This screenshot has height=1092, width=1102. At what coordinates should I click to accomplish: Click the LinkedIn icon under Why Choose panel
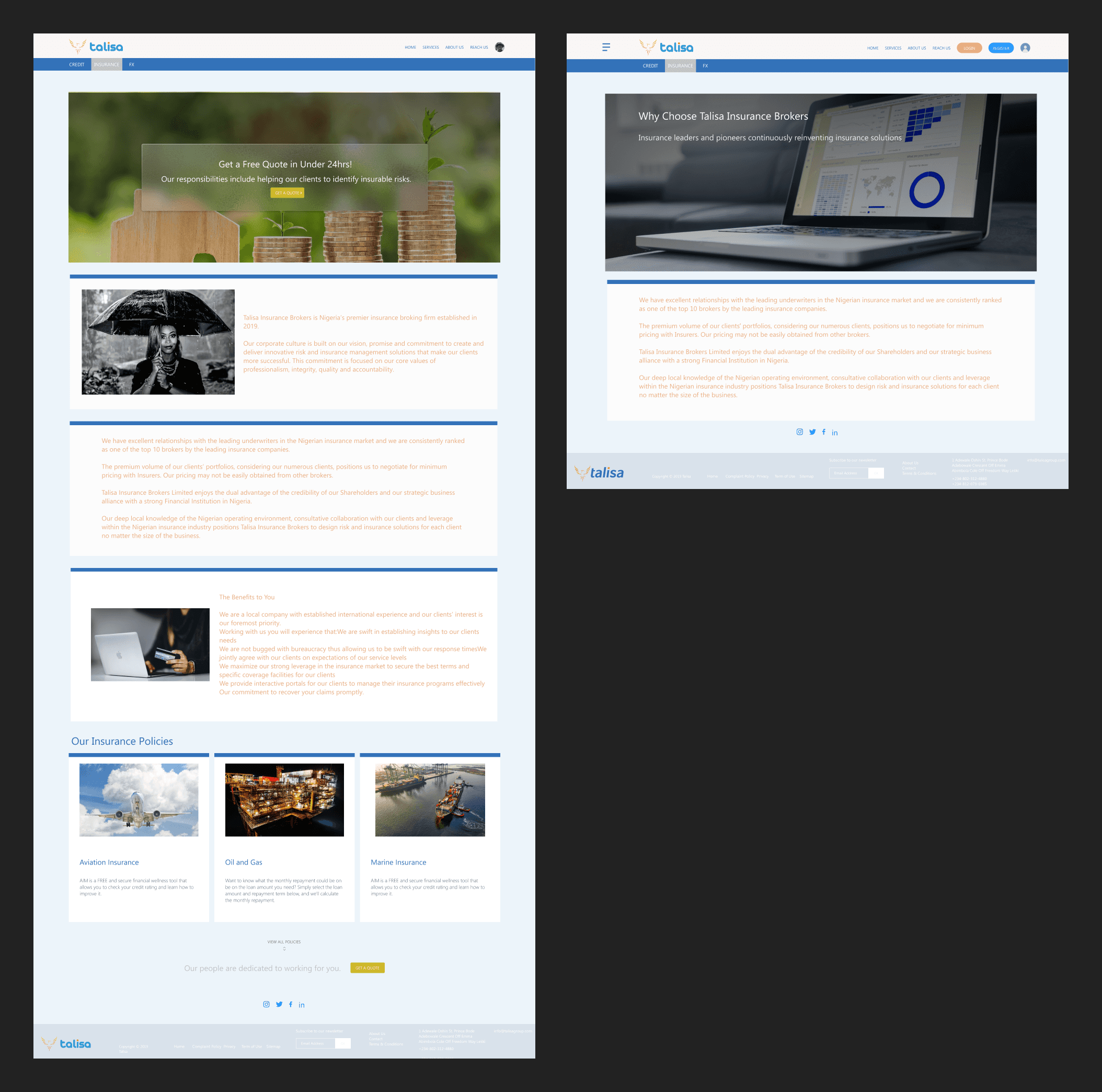click(834, 433)
